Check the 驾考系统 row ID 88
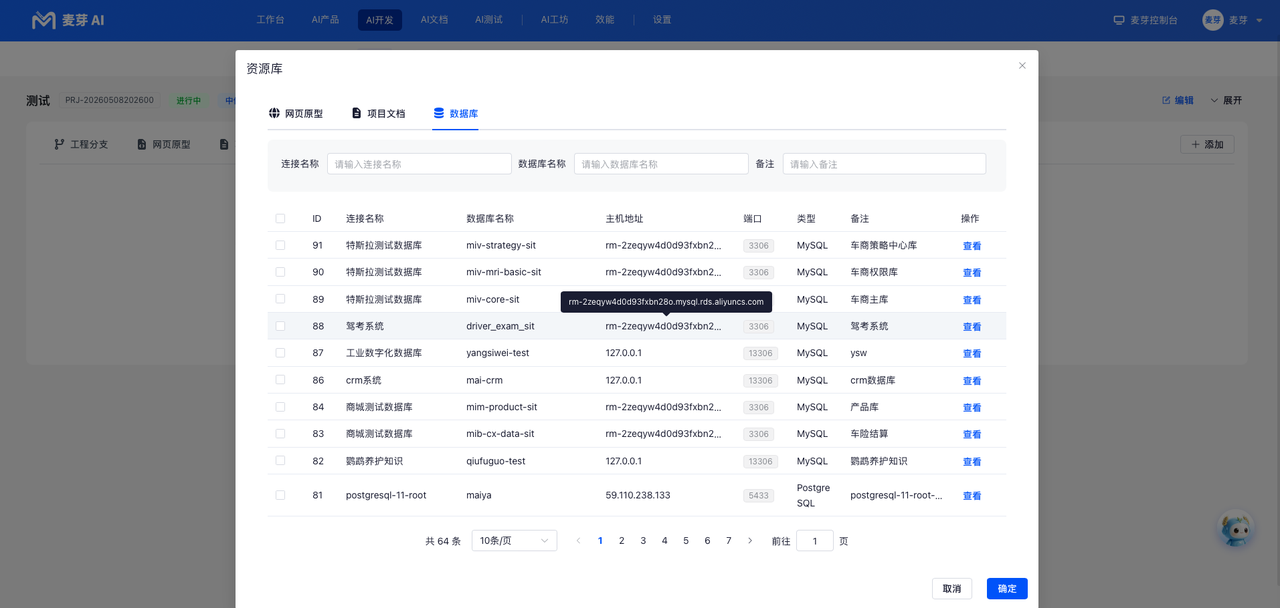 click(x=280, y=326)
